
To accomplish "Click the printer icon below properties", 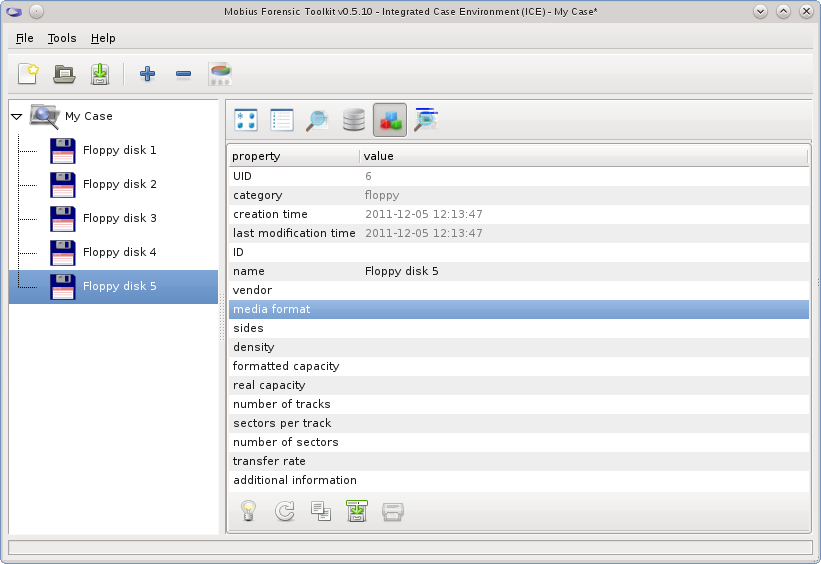I will tap(393, 512).
